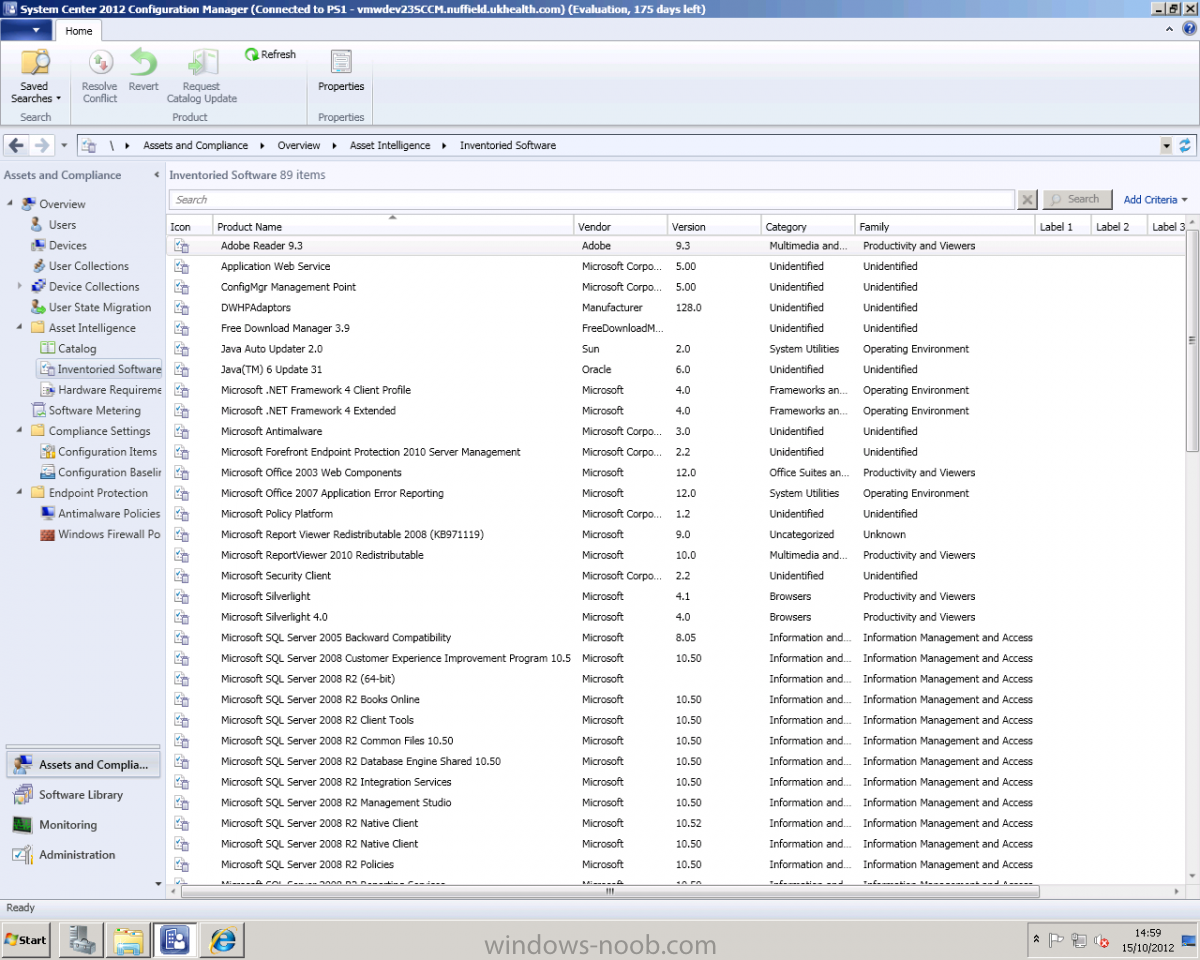Screen dimensions: 1200x960
Task: Click the Search button
Action: pos(1077,200)
